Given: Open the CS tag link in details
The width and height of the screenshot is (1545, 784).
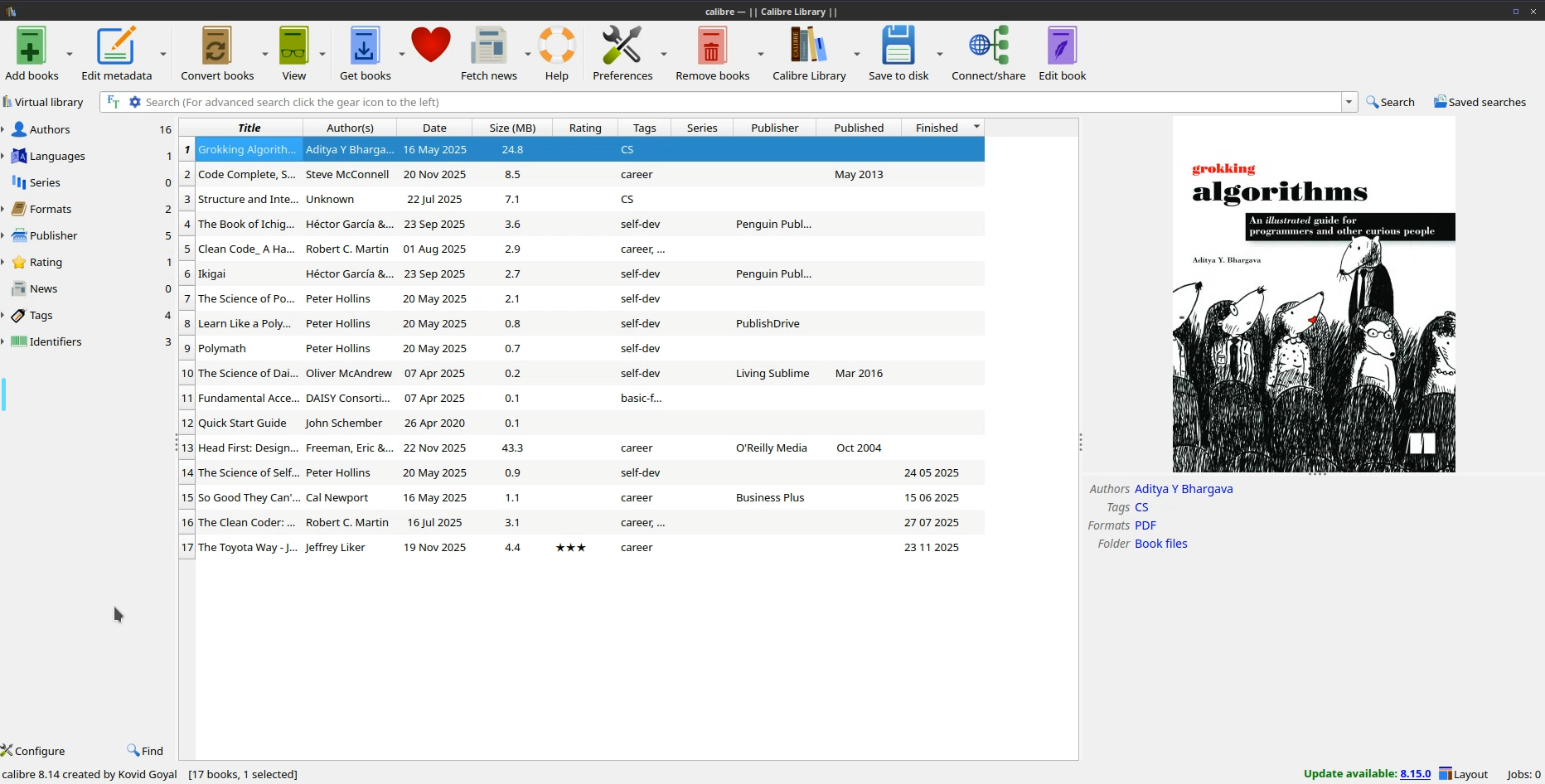Looking at the screenshot, I should 1141,507.
